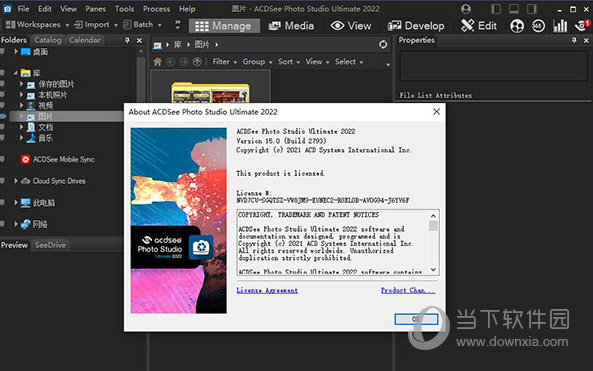Toggle easy-select indicator for 保存的图片
Screen dimensions: 593x371
tap(2, 84)
